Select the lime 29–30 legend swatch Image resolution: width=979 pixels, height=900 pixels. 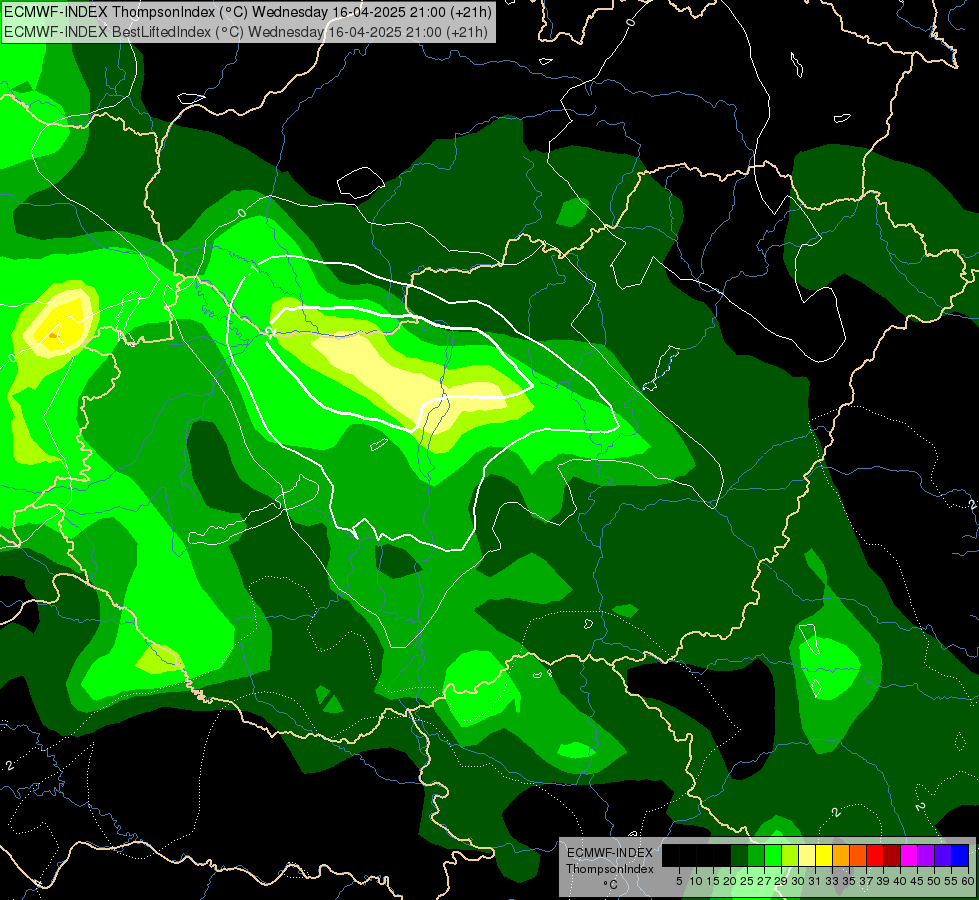pyautogui.click(x=790, y=856)
